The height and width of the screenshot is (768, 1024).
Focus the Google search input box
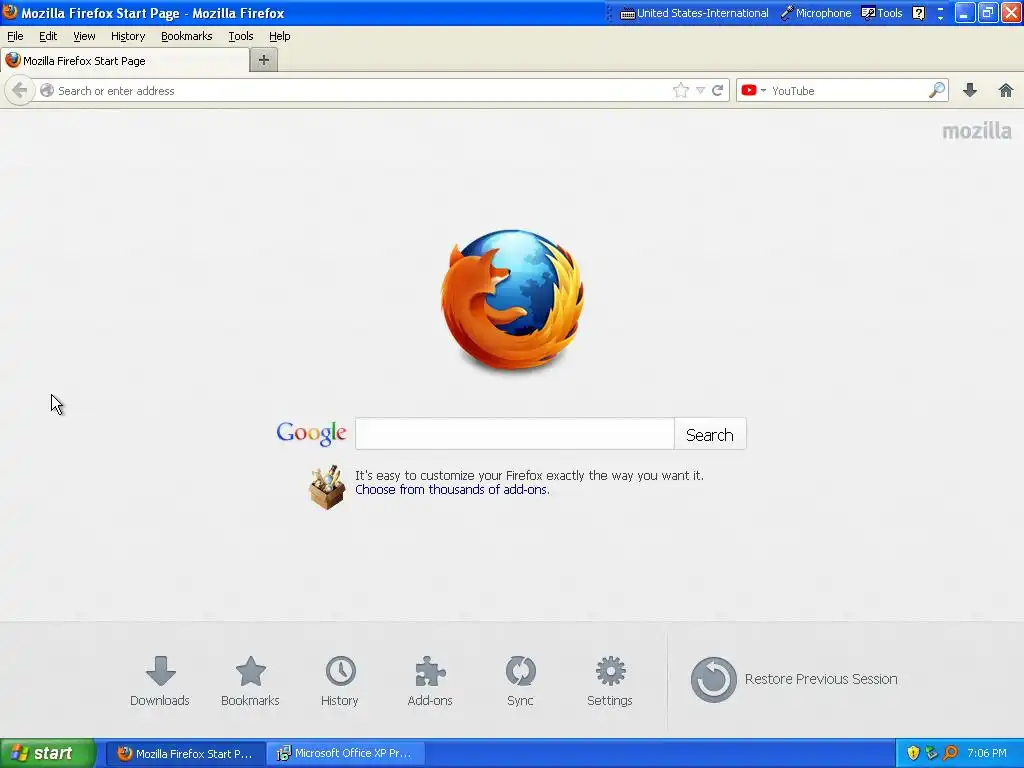click(515, 434)
